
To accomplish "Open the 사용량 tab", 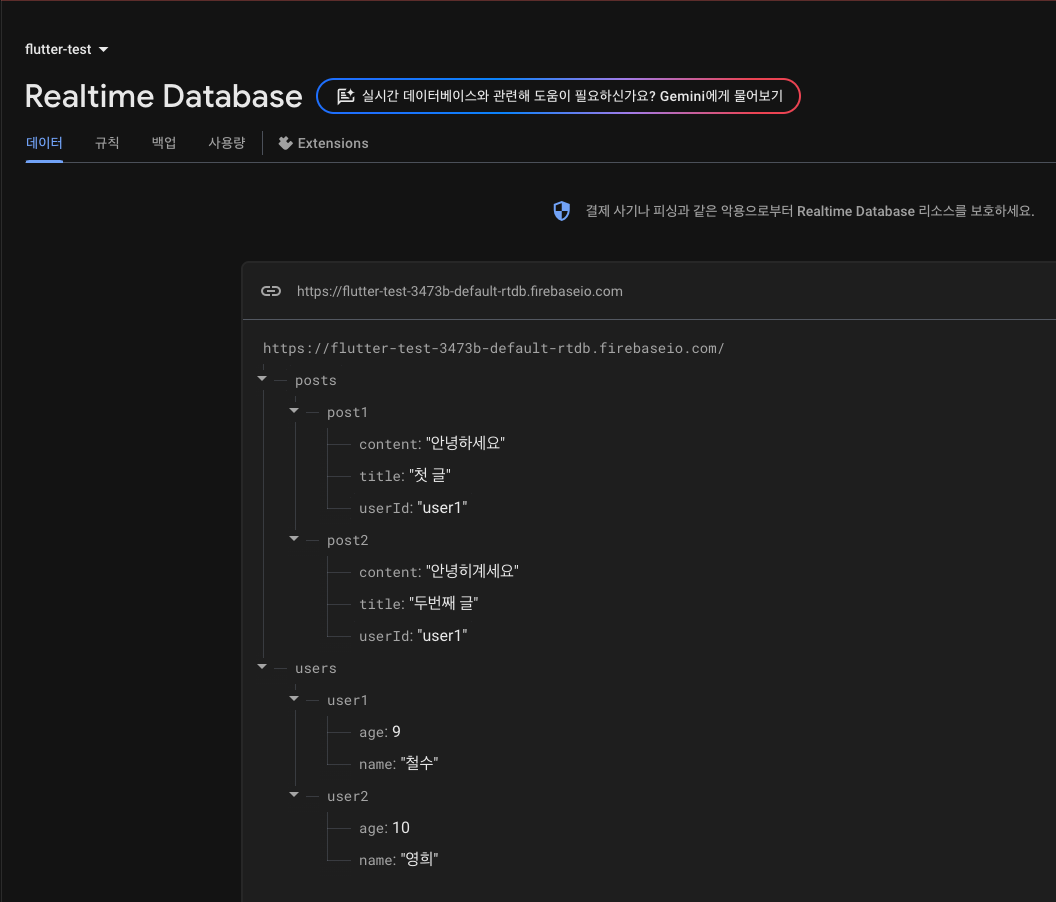I will 226,143.
